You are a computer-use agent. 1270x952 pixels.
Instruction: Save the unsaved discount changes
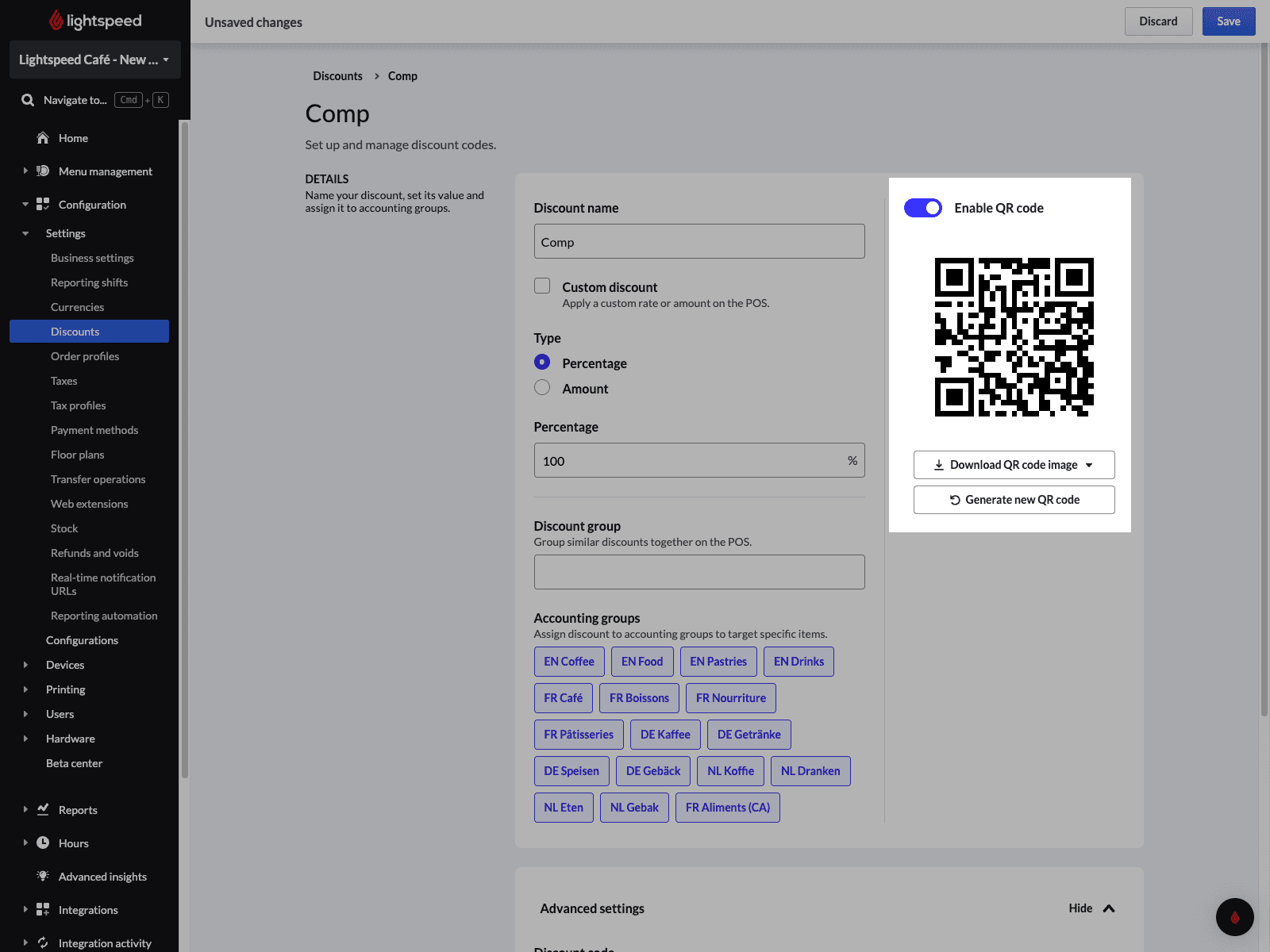1228,21
